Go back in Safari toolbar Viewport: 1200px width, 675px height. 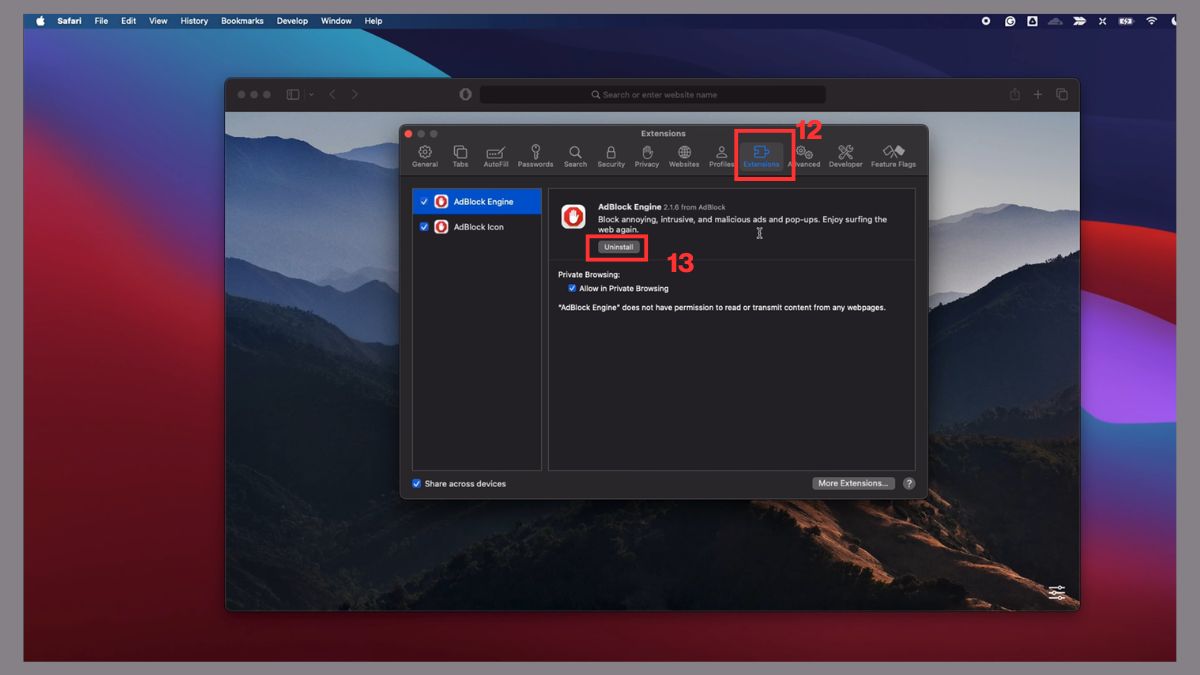(x=332, y=95)
